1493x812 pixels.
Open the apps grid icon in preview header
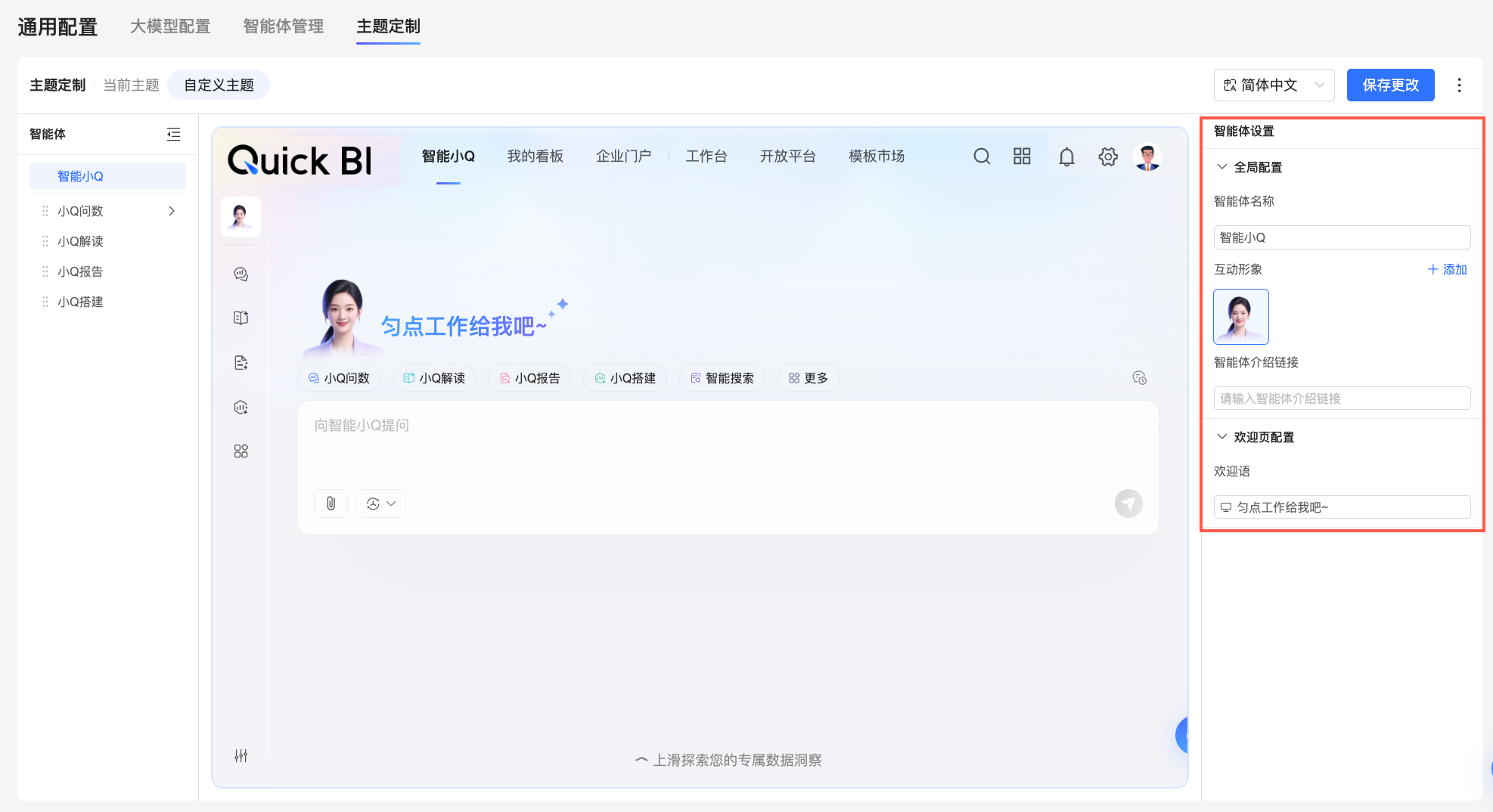[1022, 157]
